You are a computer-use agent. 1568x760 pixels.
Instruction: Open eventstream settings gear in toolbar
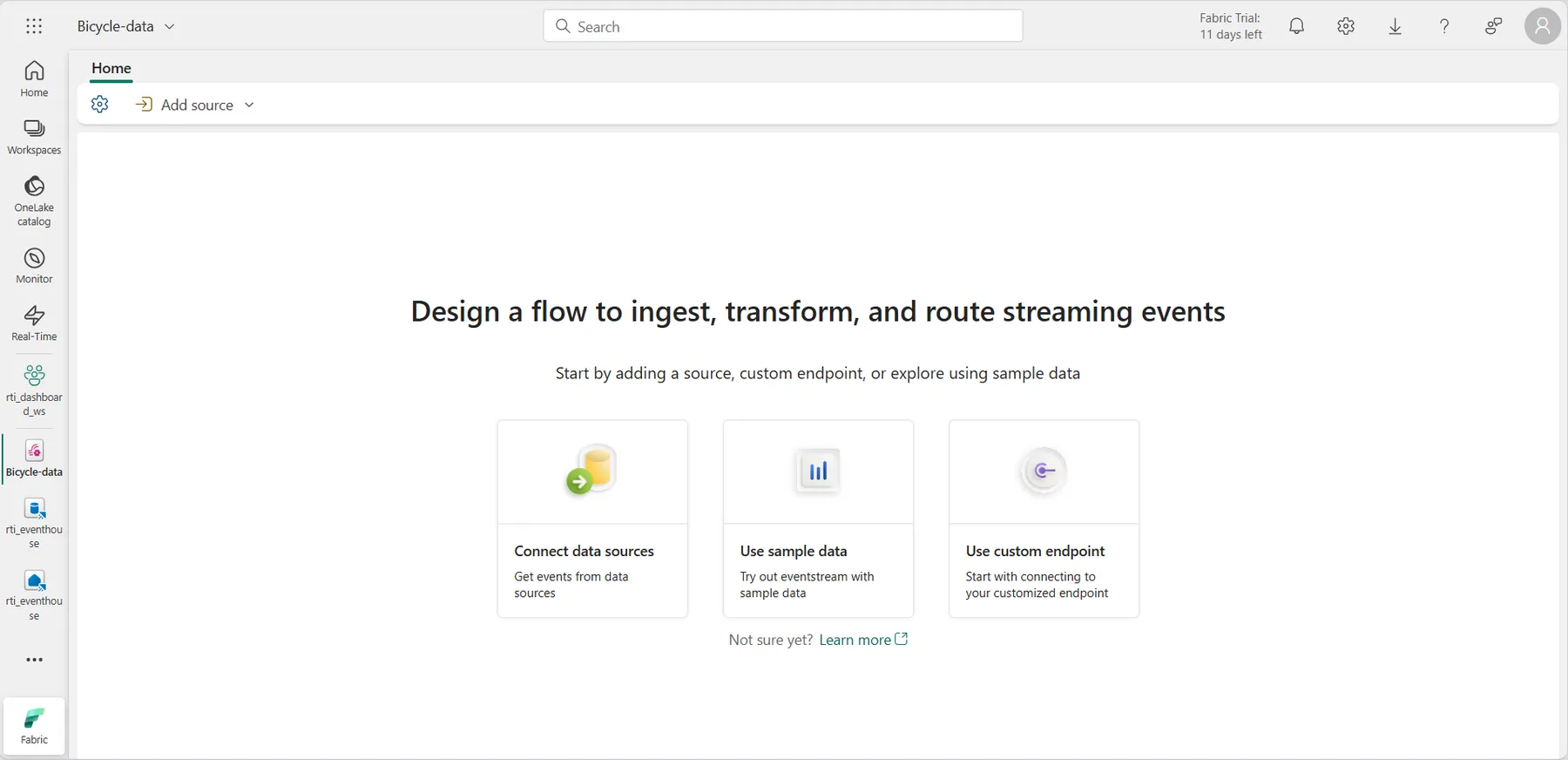[100, 105]
